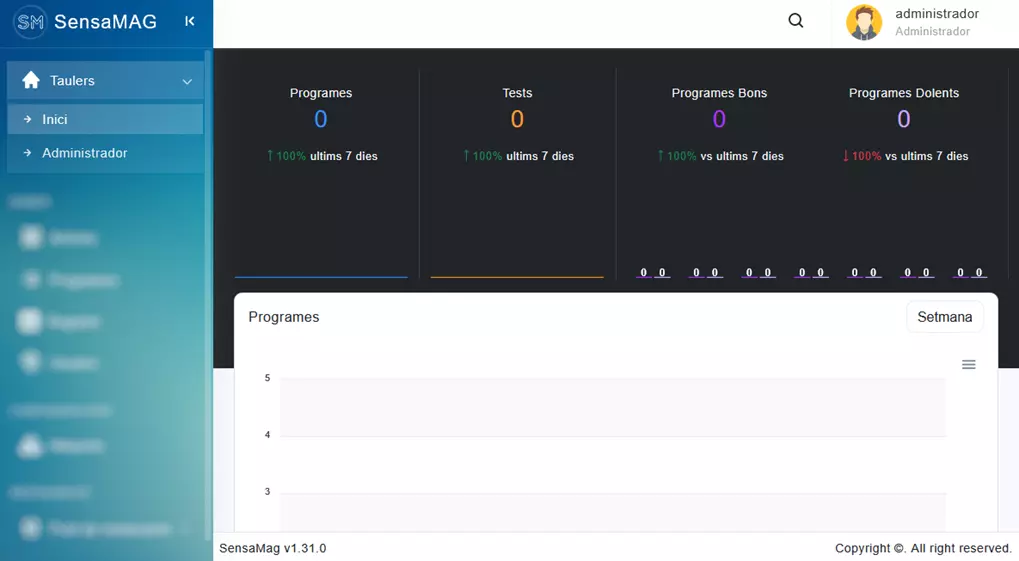The height and width of the screenshot is (561, 1019).
Task: Click the SensaMAG brand name
Action: click(x=105, y=22)
